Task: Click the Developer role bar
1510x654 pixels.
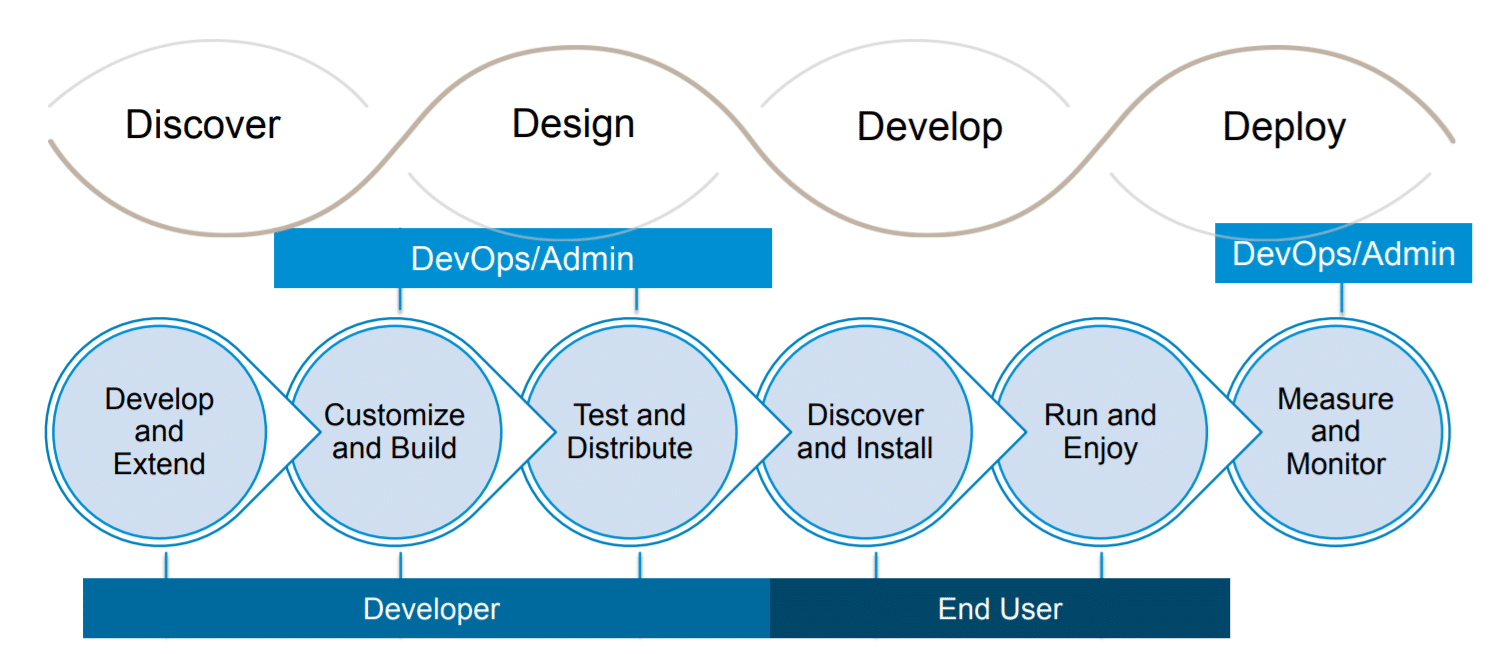Action: (430, 608)
